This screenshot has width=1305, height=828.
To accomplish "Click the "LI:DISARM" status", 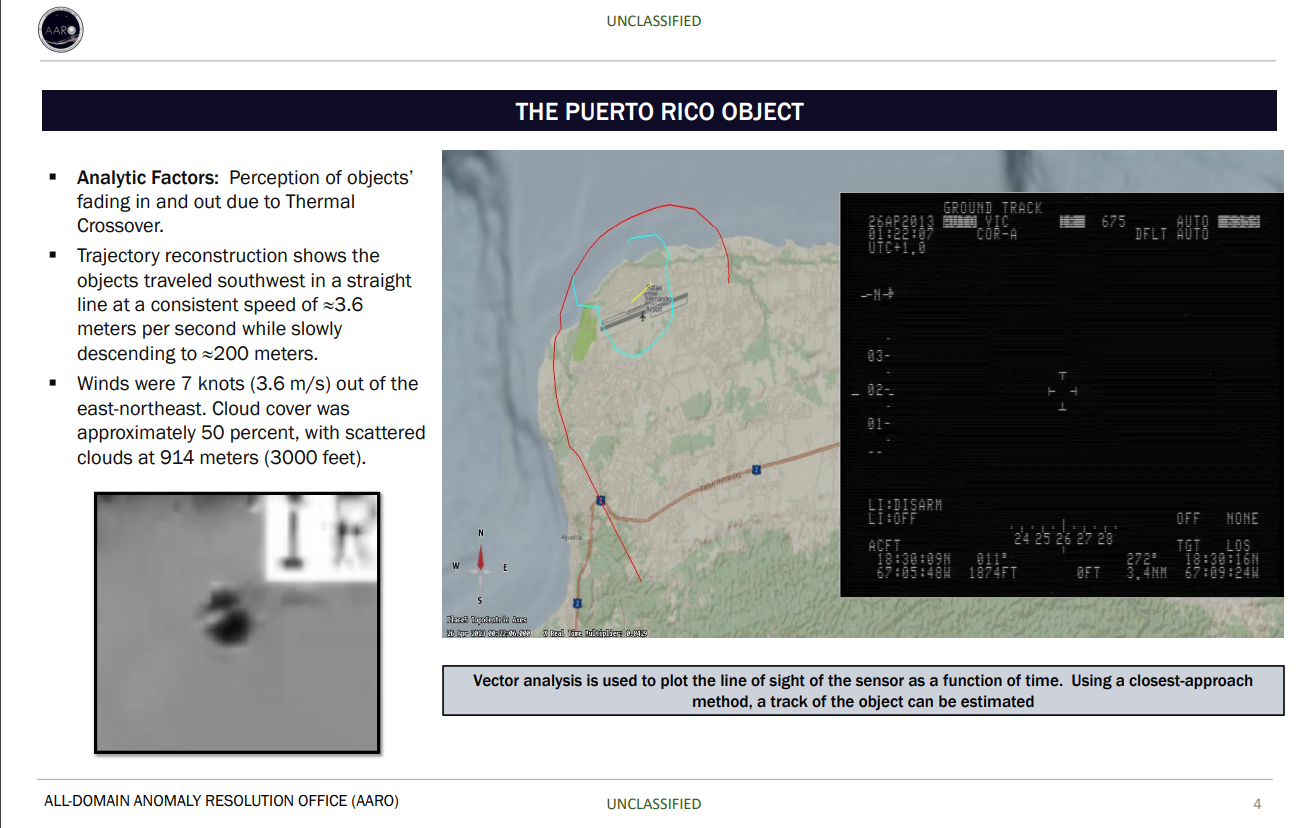I will pyautogui.click(x=905, y=505).
